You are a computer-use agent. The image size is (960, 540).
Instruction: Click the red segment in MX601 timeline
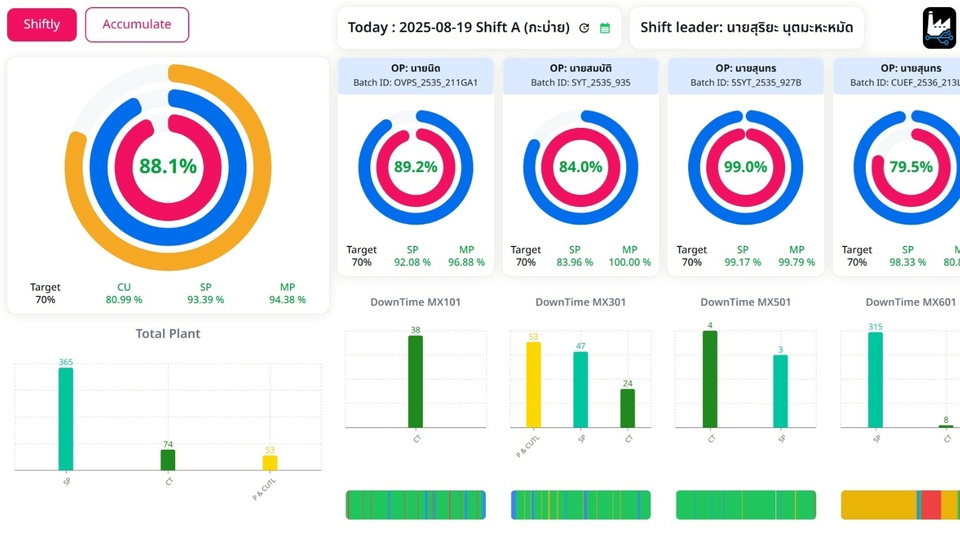tap(931, 505)
